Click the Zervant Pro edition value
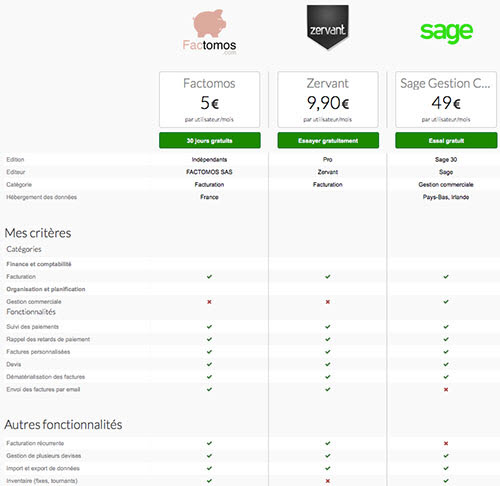Image resolution: width=500 pixels, height=486 pixels. coord(328,159)
